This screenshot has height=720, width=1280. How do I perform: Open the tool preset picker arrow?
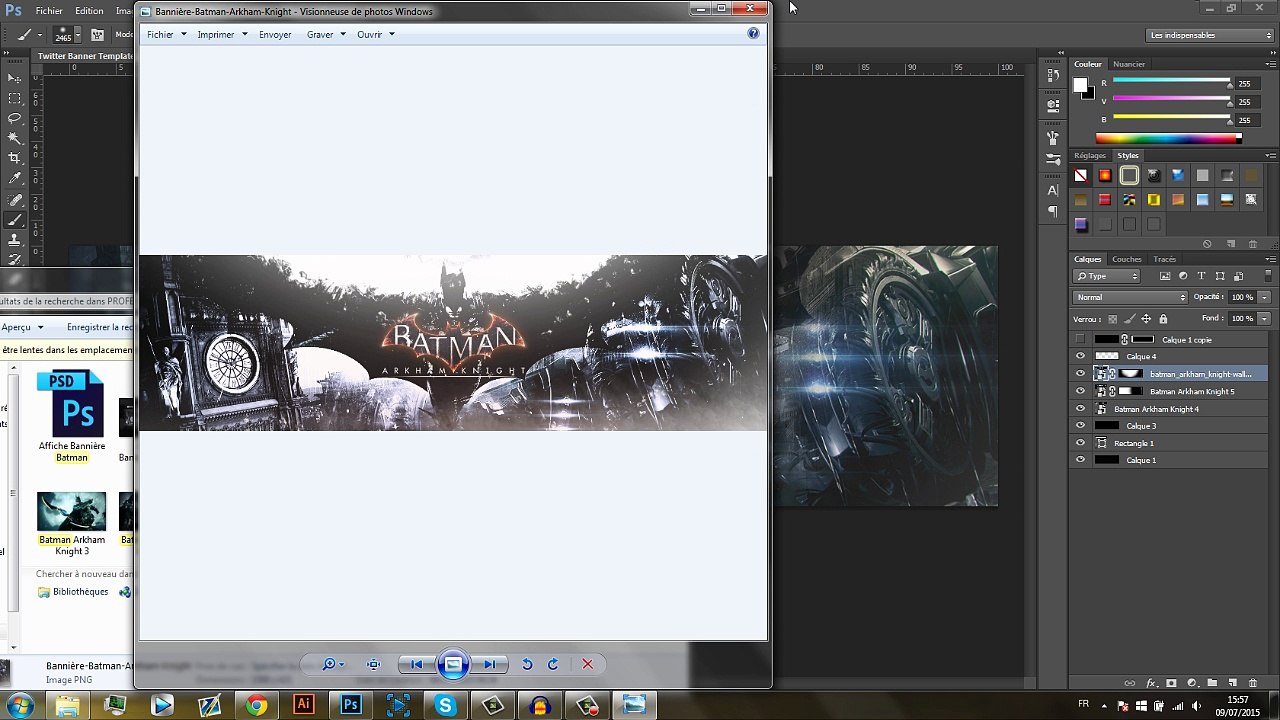40,34
